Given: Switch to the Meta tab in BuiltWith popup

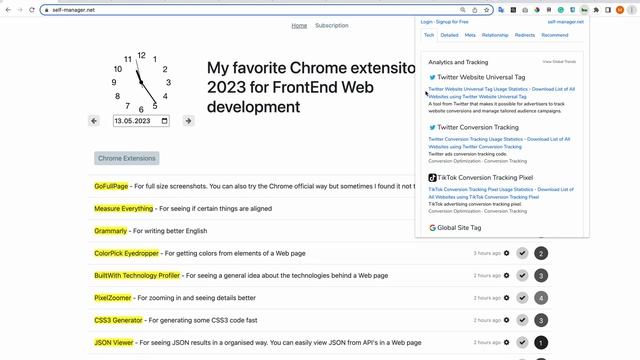Looking at the screenshot, I should tap(470, 35).
